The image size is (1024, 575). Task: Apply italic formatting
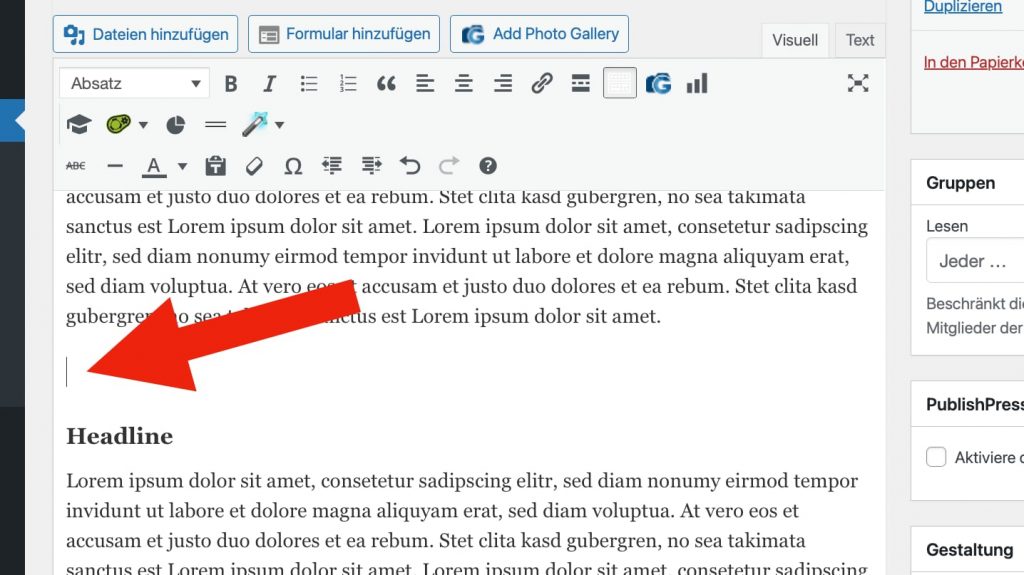tap(269, 84)
